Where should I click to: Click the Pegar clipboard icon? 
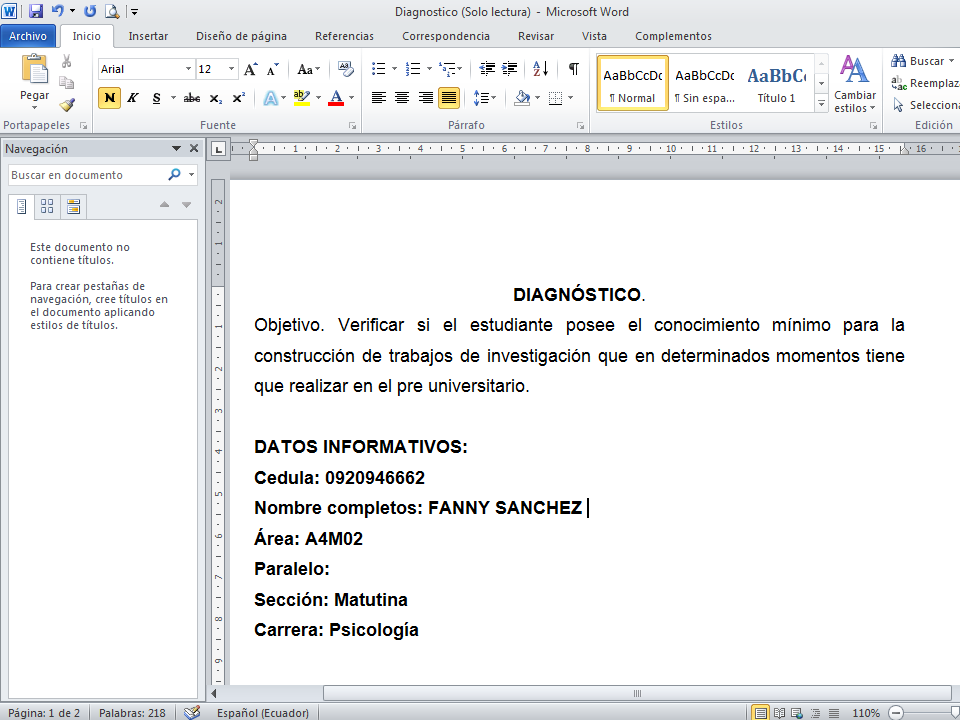point(35,69)
